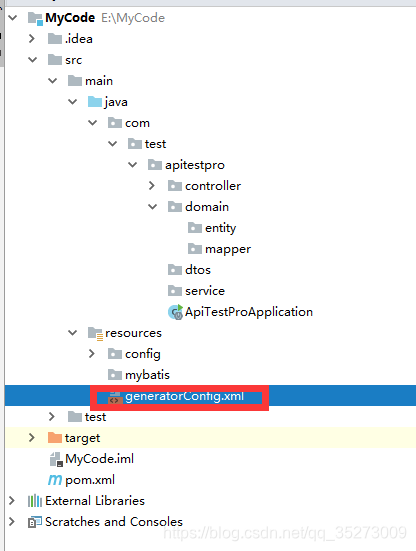The width and height of the screenshot is (416, 551).
Task: Select the apitestpro package name
Action: (195, 165)
